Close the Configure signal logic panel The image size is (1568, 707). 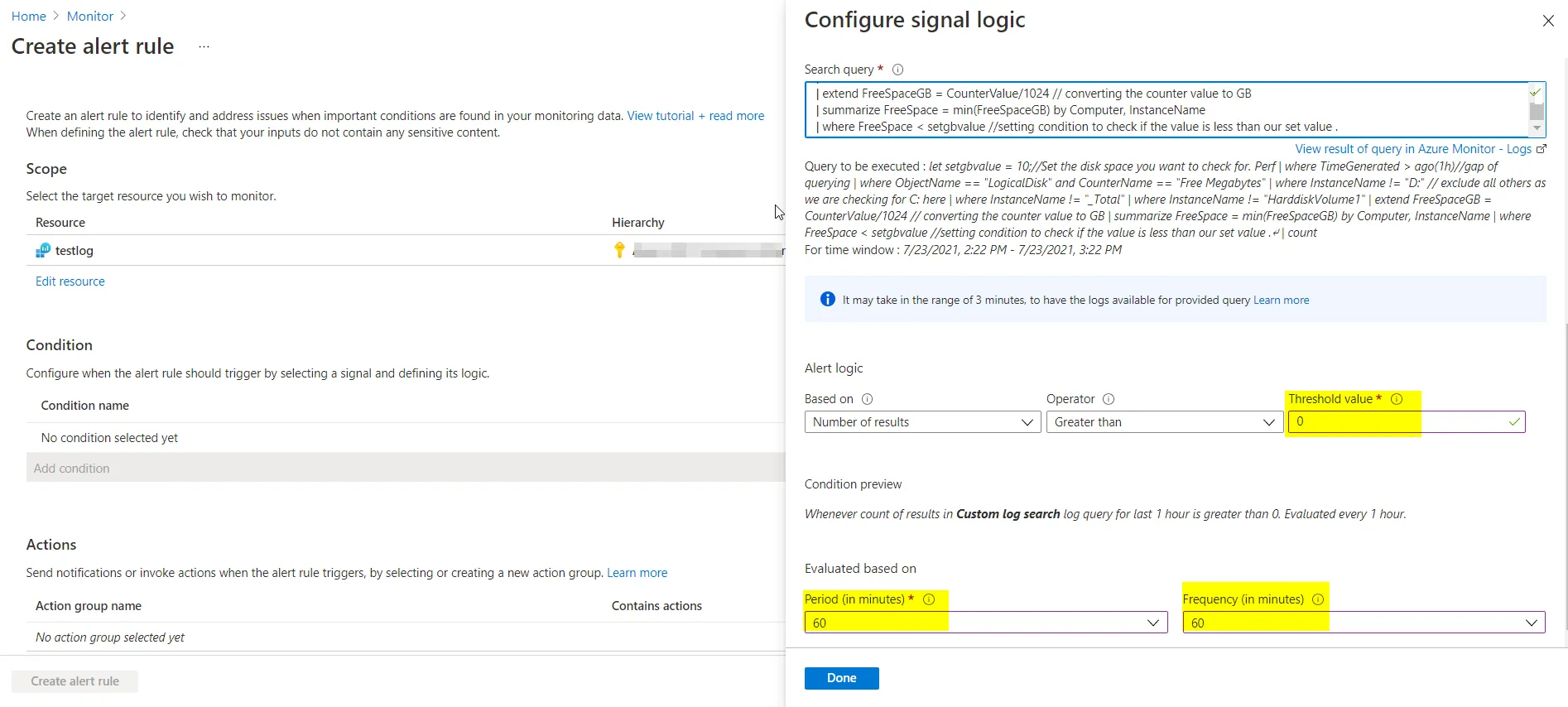tap(1548, 21)
